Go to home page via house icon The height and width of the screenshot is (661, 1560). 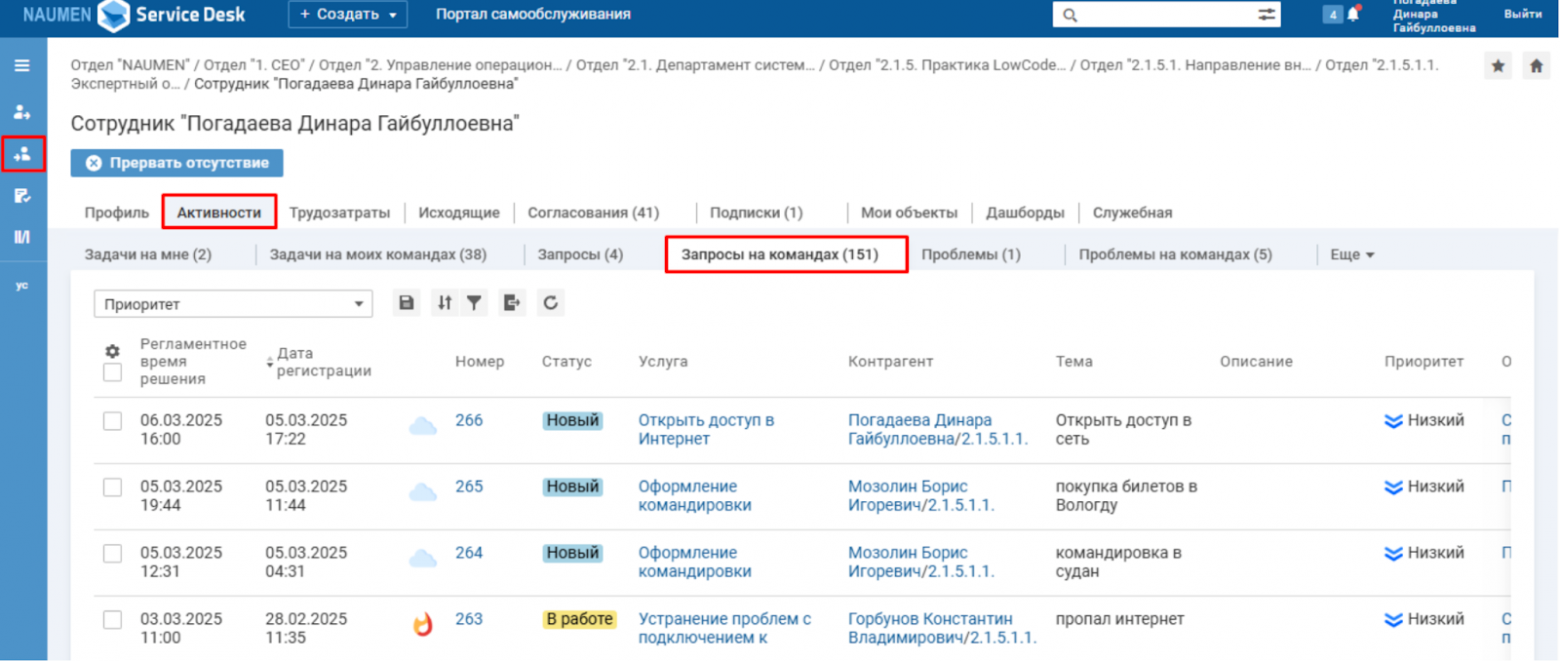[x=1535, y=66]
